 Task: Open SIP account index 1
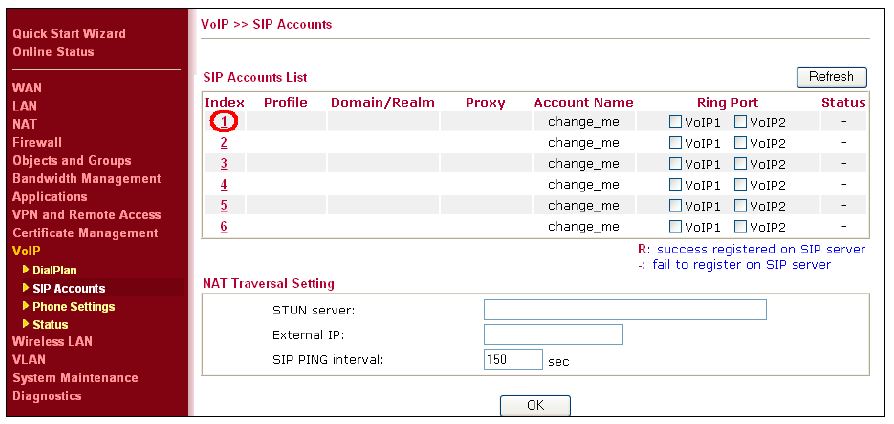click(x=224, y=121)
